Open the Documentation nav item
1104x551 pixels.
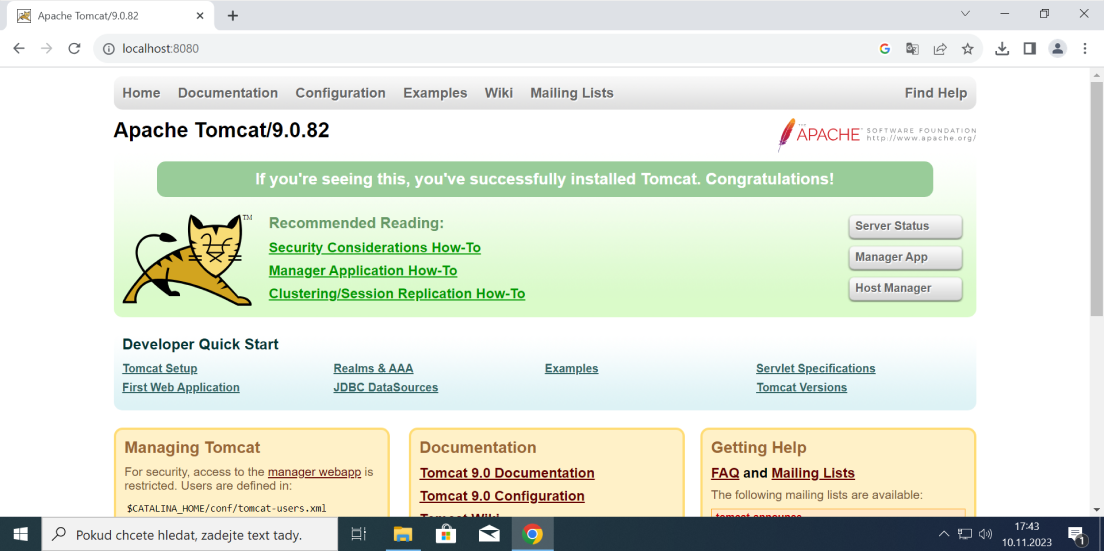pos(228,93)
